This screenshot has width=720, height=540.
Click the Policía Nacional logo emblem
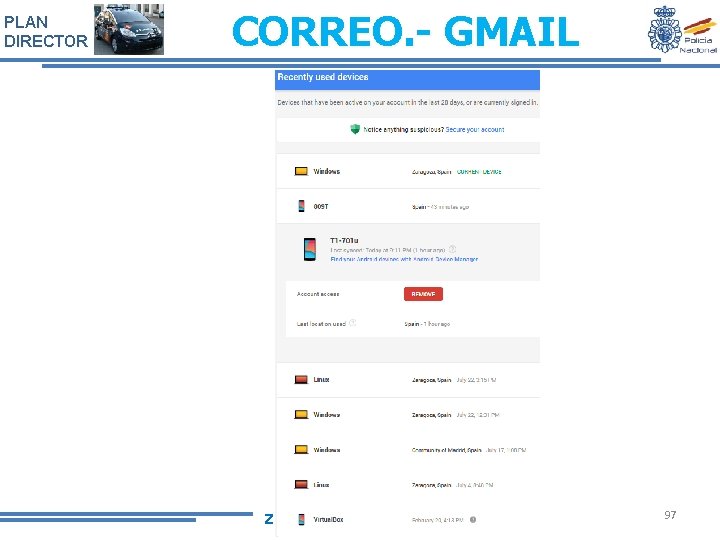click(x=682, y=30)
